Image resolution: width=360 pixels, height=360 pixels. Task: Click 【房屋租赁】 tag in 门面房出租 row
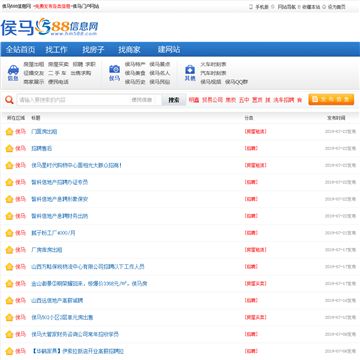click(256, 132)
